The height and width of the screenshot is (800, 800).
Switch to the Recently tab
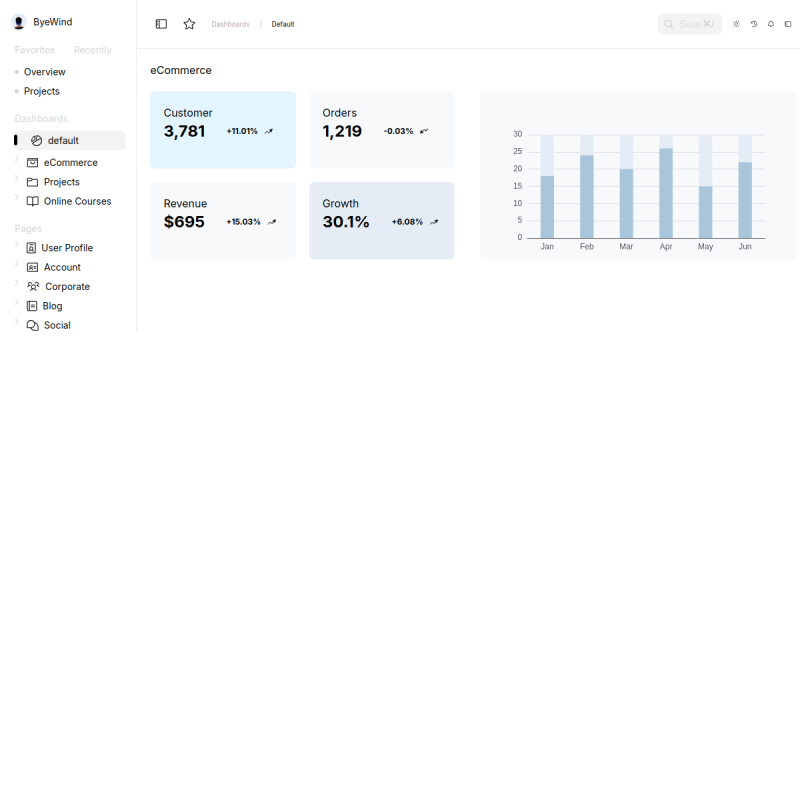pos(92,49)
